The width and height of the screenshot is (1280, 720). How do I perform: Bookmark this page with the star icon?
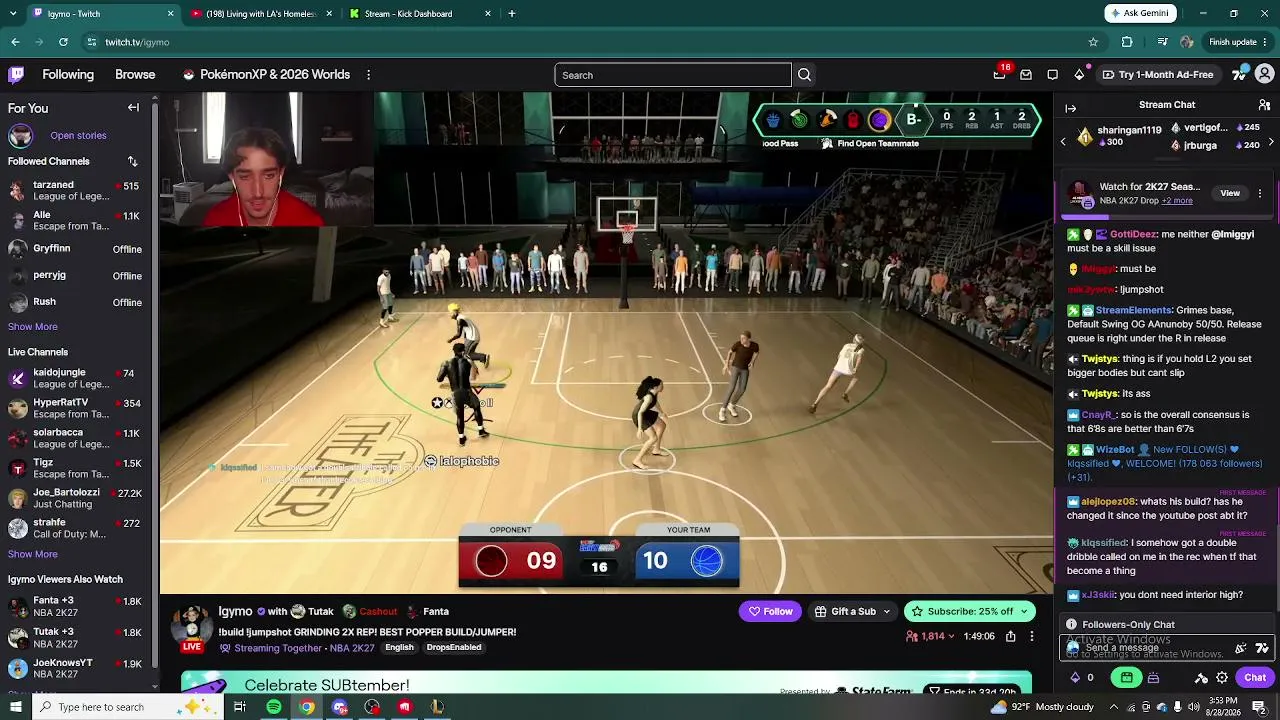(1093, 42)
